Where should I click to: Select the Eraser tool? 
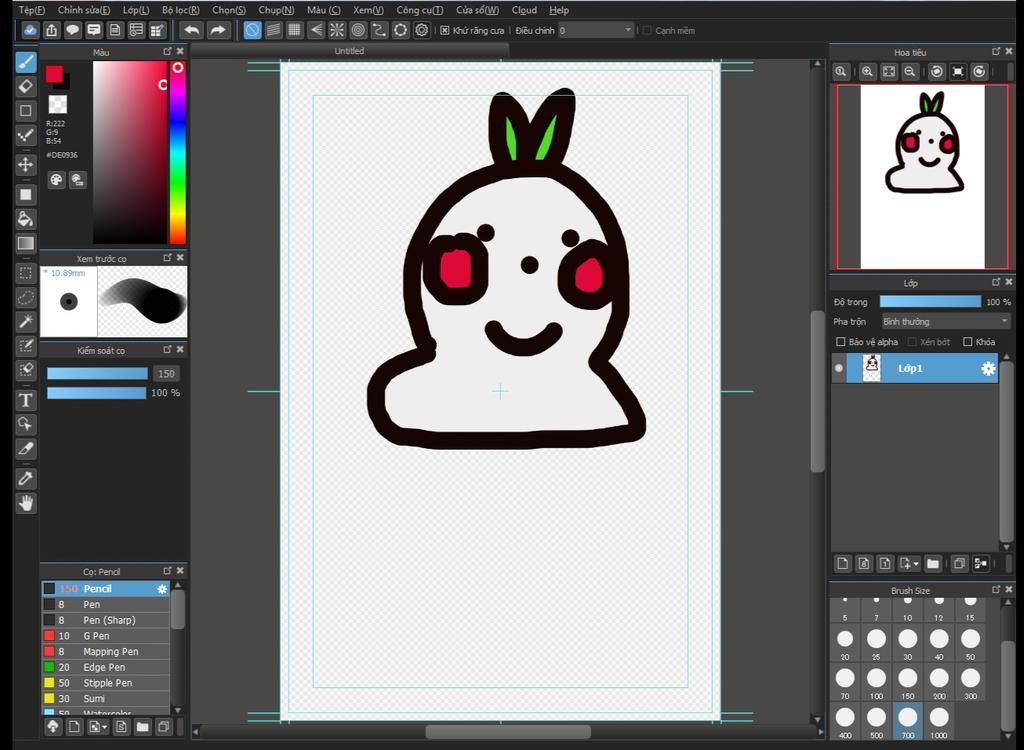coord(25,86)
